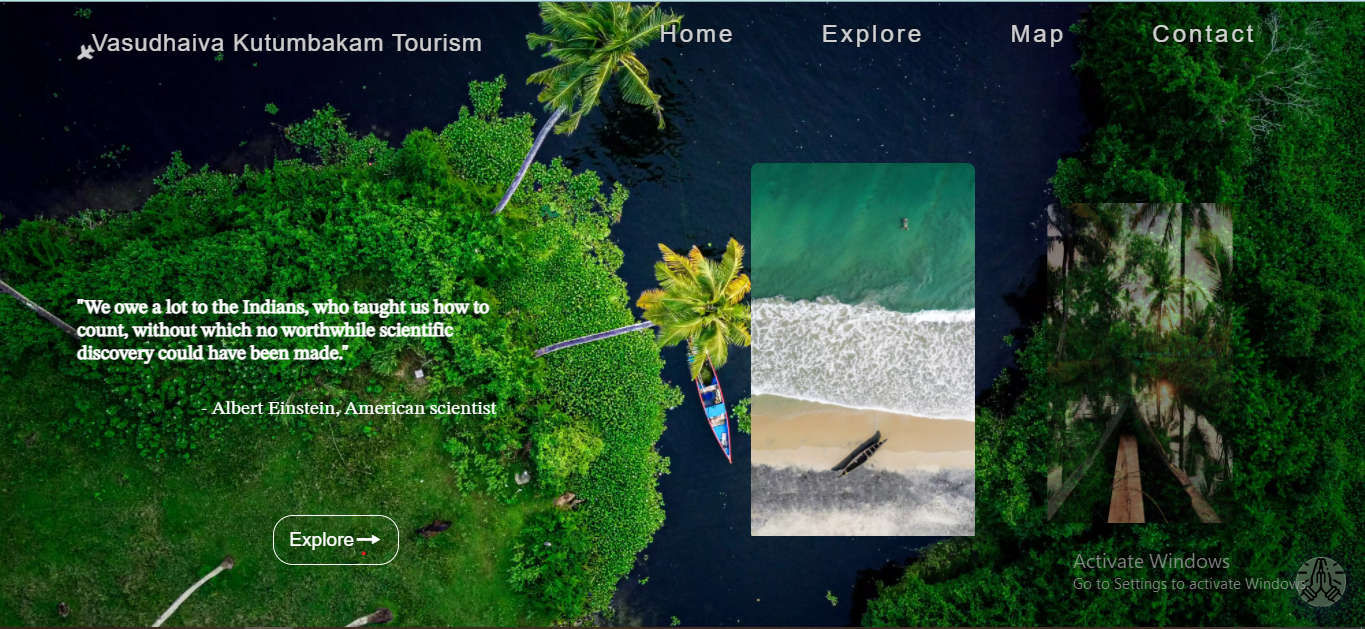Viewport: 1365px width, 629px height.
Task: Click the dark boat on the beach card
Action: [860, 454]
